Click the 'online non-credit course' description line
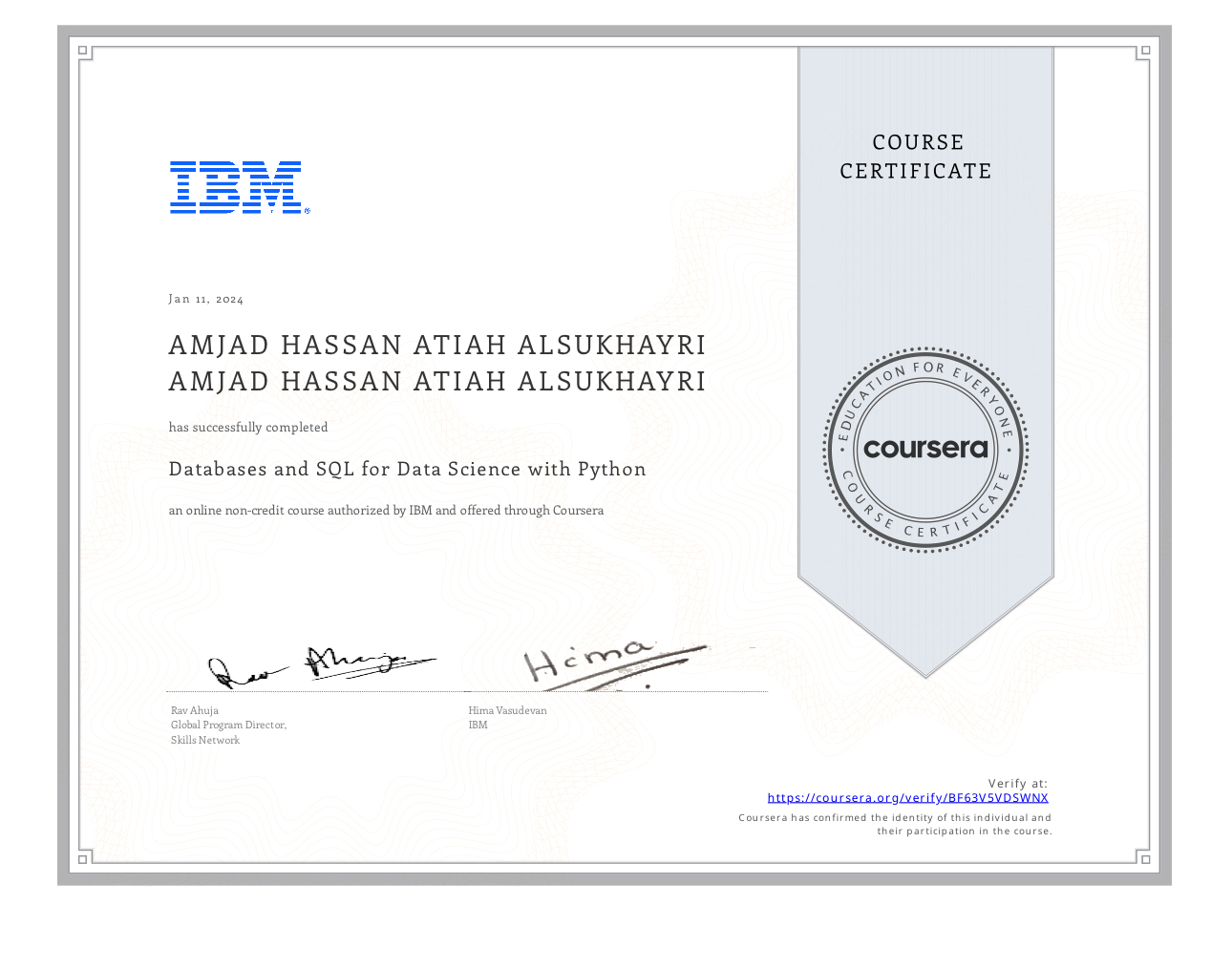 coord(386,511)
